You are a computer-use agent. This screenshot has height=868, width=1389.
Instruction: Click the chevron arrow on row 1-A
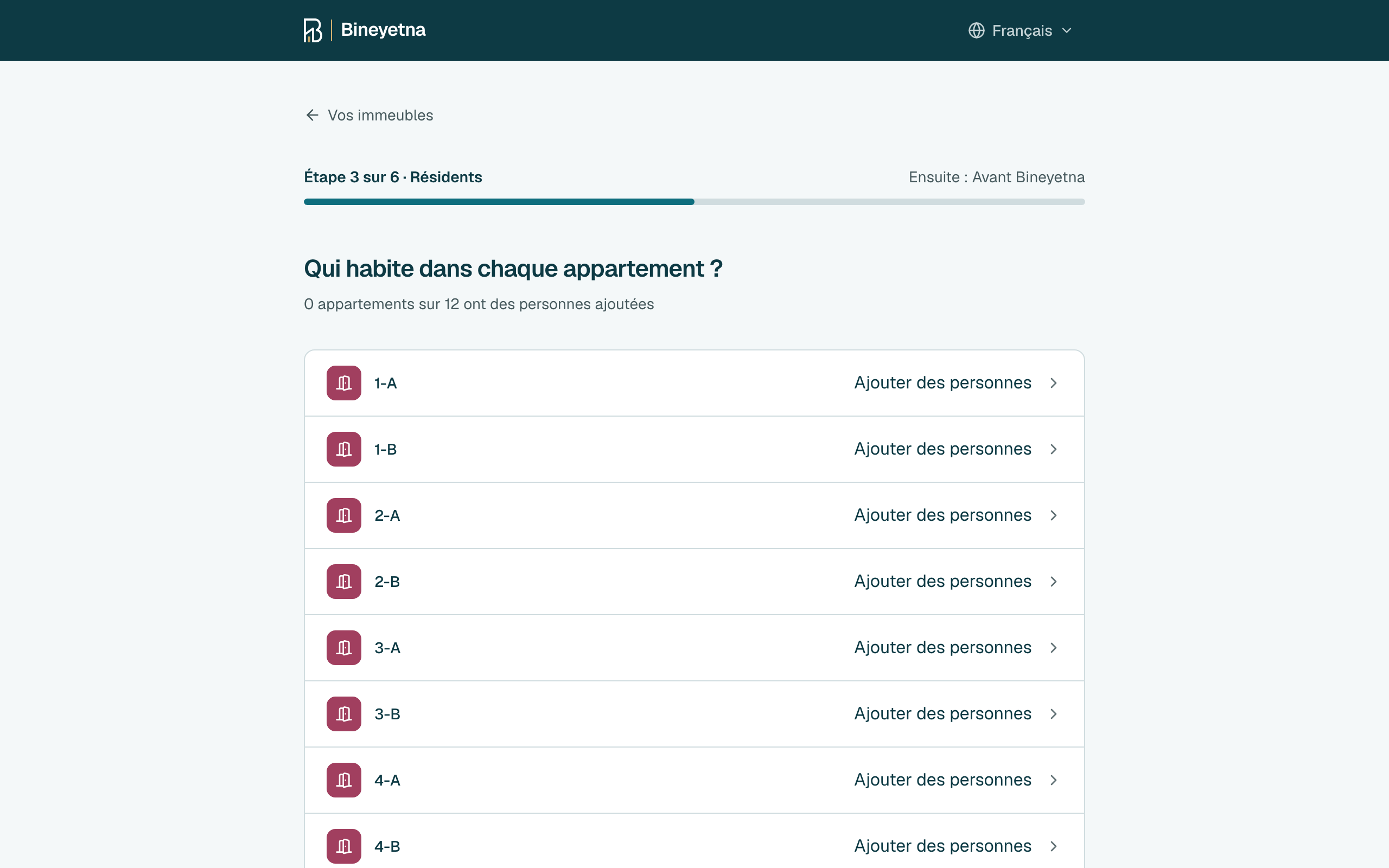[x=1053, y=383]
